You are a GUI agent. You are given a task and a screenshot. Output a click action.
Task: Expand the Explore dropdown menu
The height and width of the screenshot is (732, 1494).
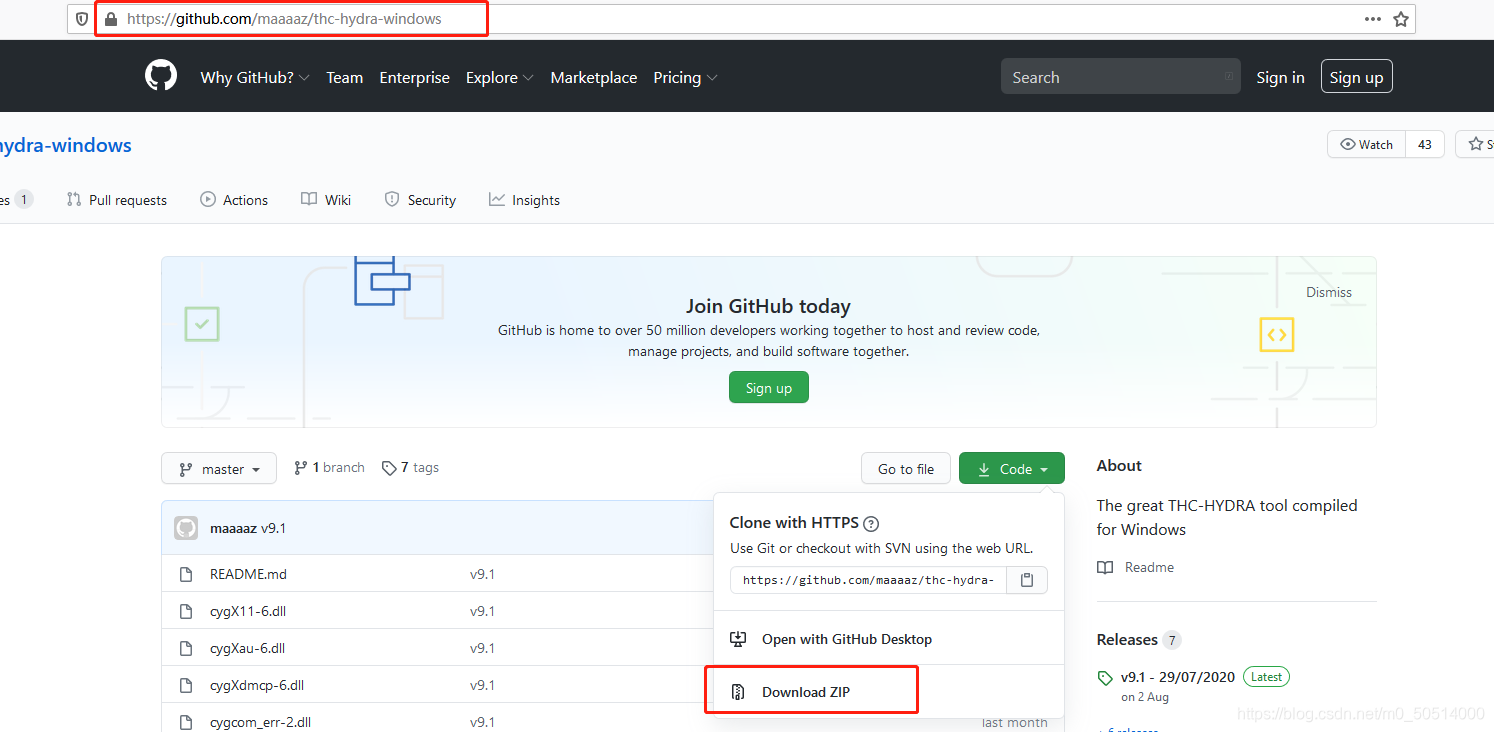(499, 77)
